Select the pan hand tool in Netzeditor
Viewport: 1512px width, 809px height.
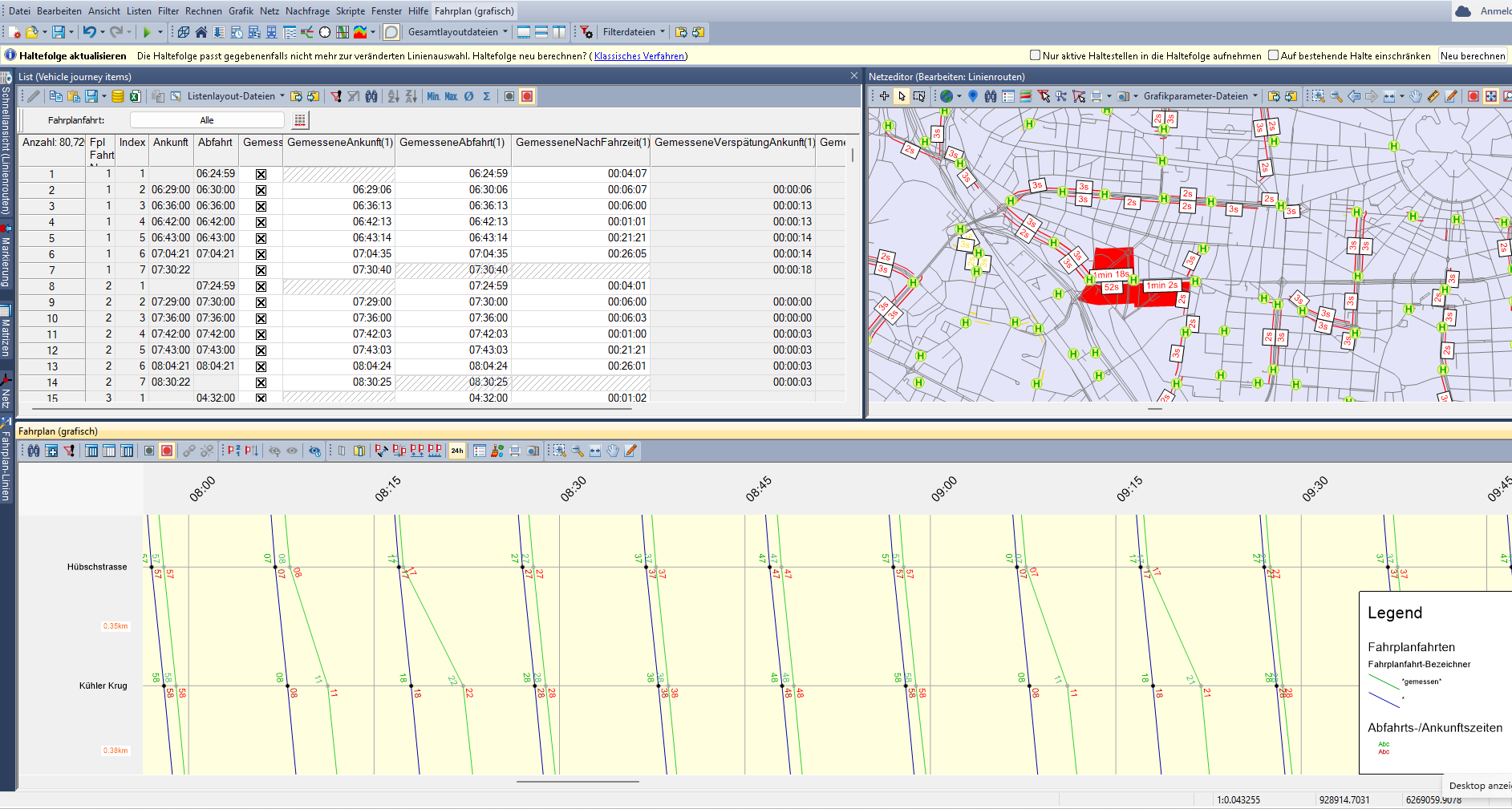coord(1416,96)
